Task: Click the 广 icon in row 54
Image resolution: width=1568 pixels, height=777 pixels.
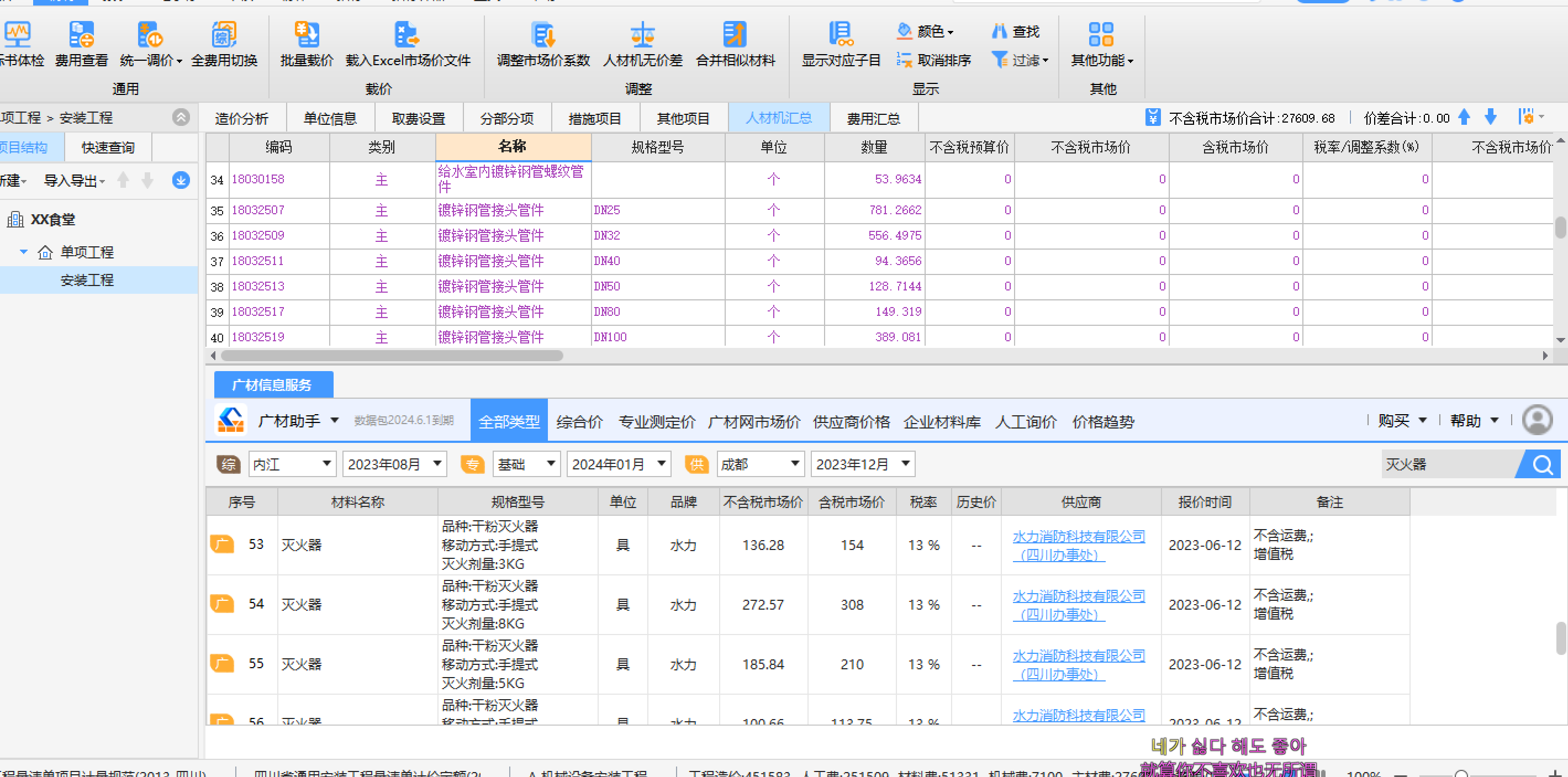Action: [x=222, y=604]
